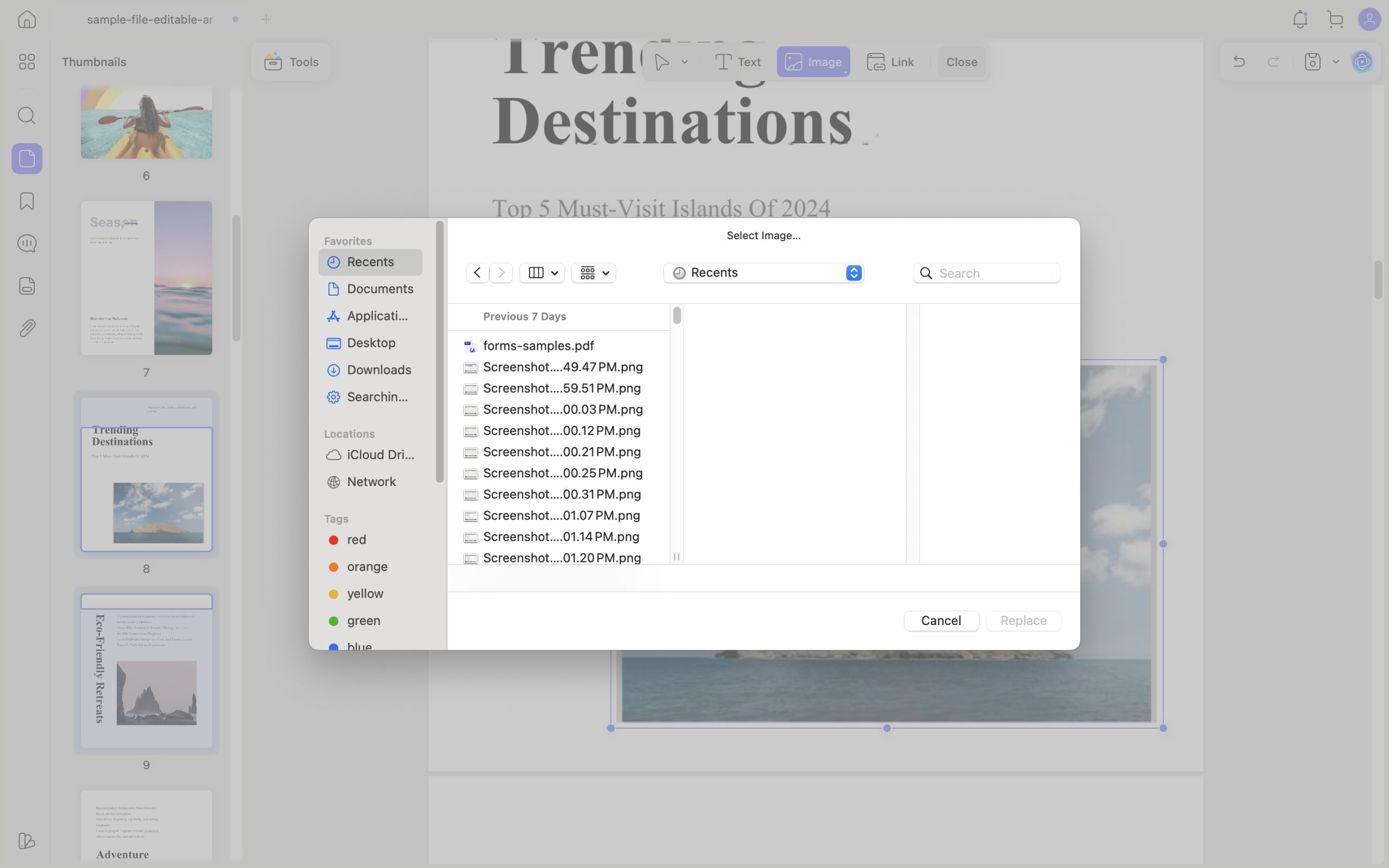Open the Tools button

[x=291, y=61]
